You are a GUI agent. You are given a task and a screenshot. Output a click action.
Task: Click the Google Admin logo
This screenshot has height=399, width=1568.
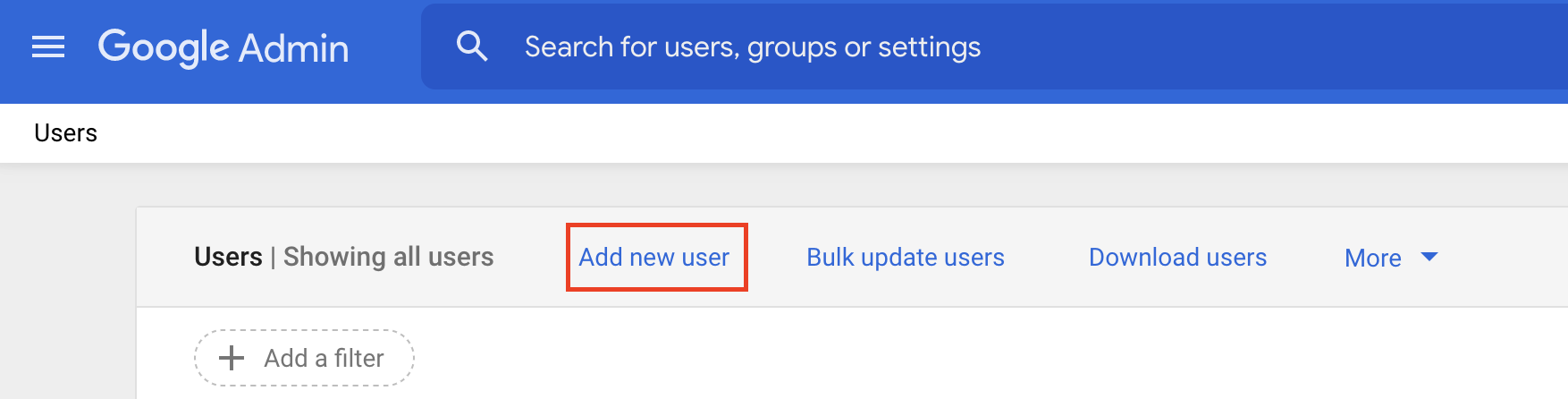click(x=223, y=47)
